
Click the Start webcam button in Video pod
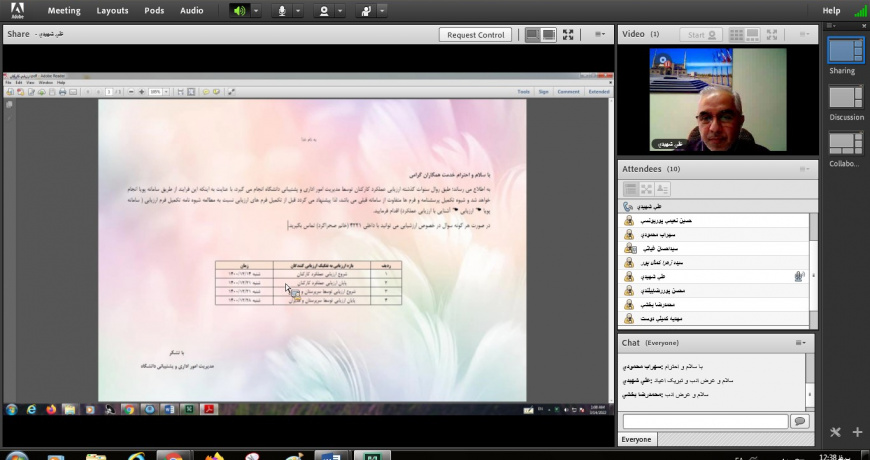pyautogui.click(x=701, y=34)
